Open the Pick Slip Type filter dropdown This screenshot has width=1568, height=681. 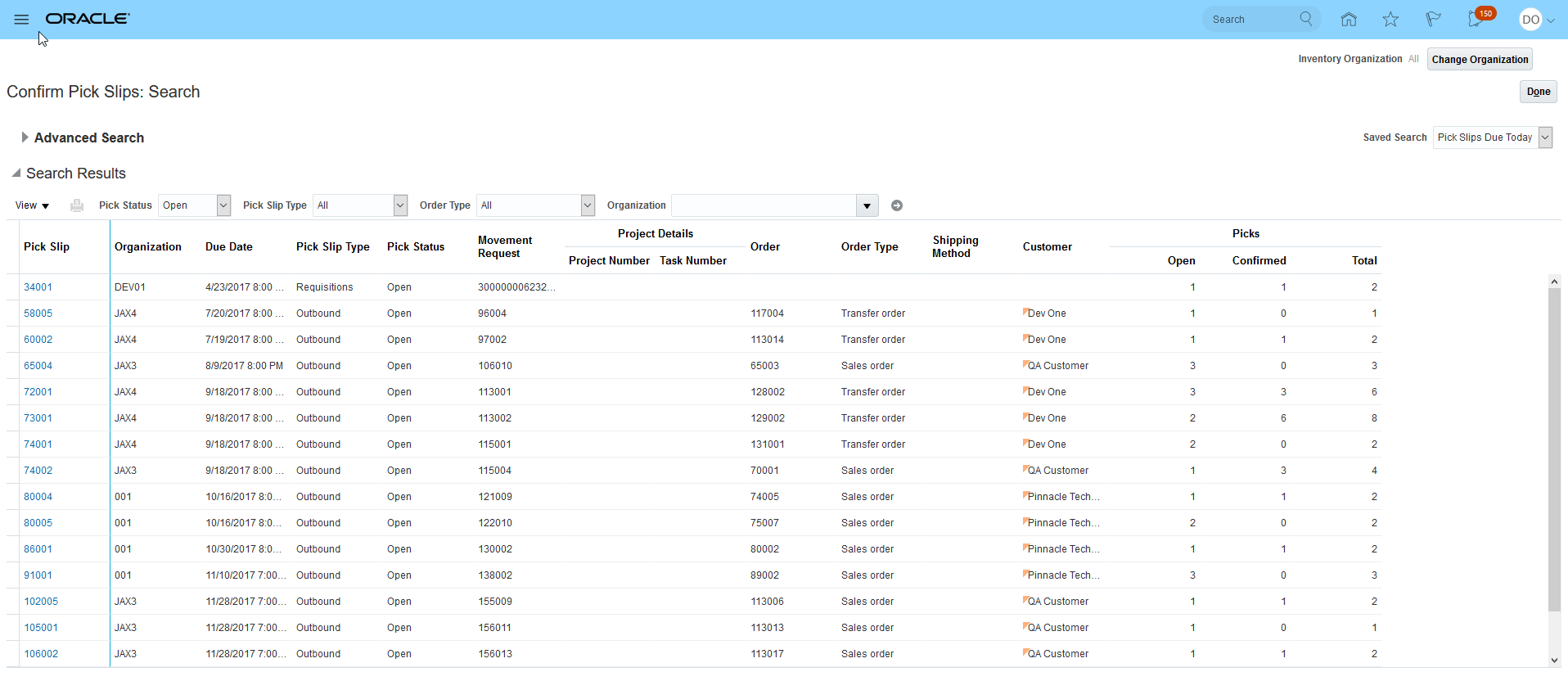[400, 205]
